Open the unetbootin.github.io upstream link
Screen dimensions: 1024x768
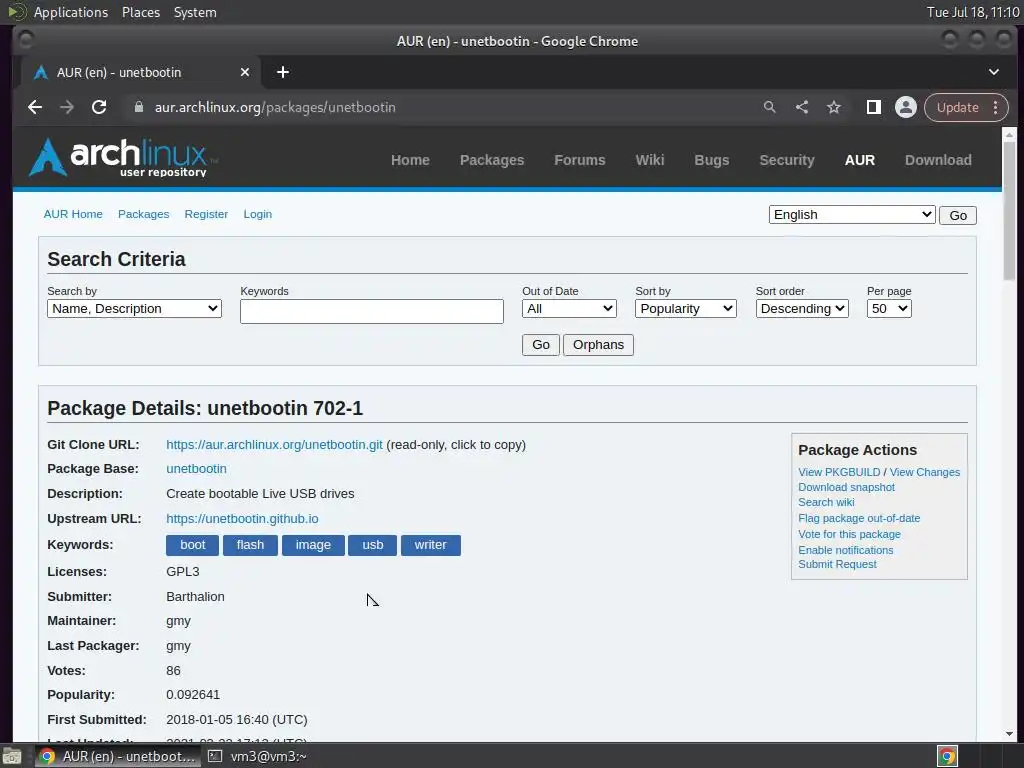242,519
